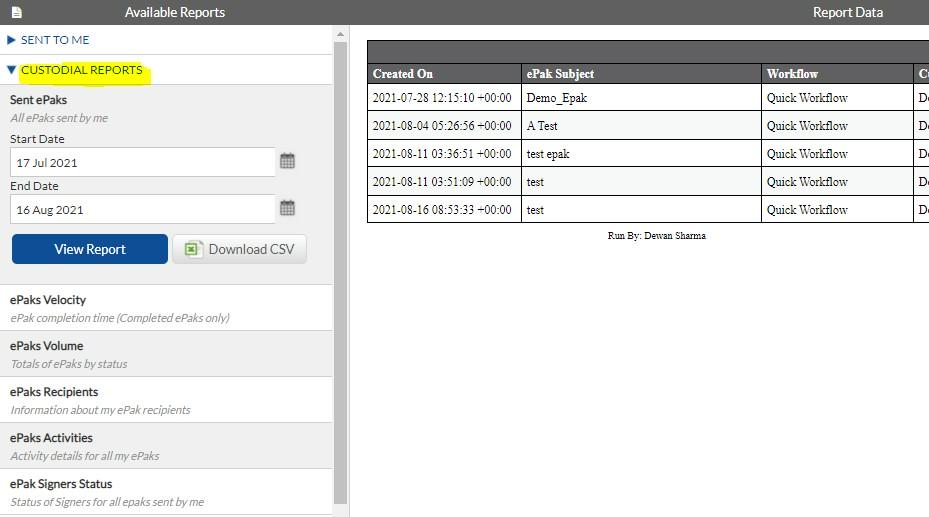The width and height of the screenshot is (929, 517).
Task: Click the Run By: Dewan Sharma text
Action: [x=656, y=236]
